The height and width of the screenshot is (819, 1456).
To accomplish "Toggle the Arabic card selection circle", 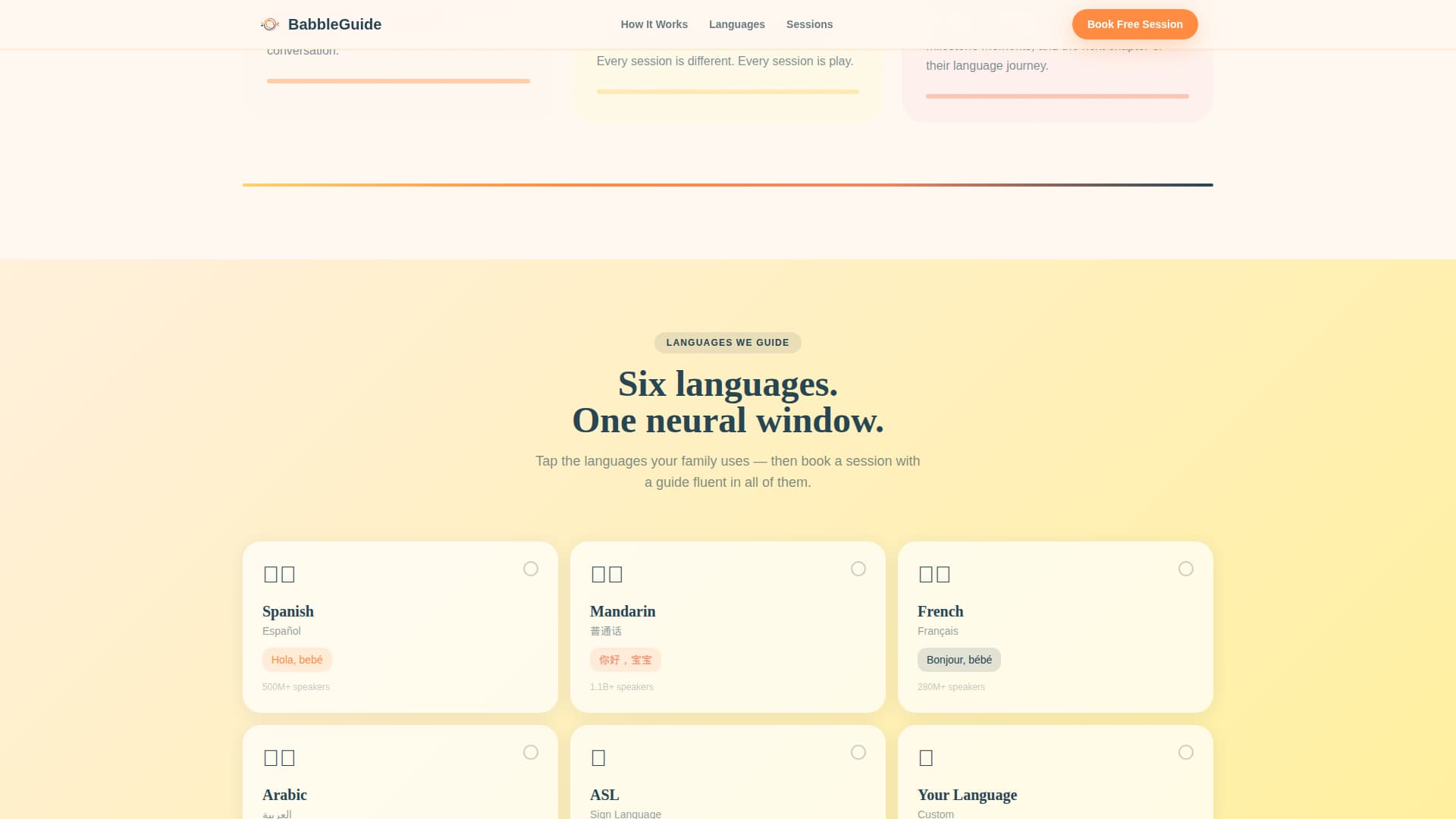I will 531,752.
